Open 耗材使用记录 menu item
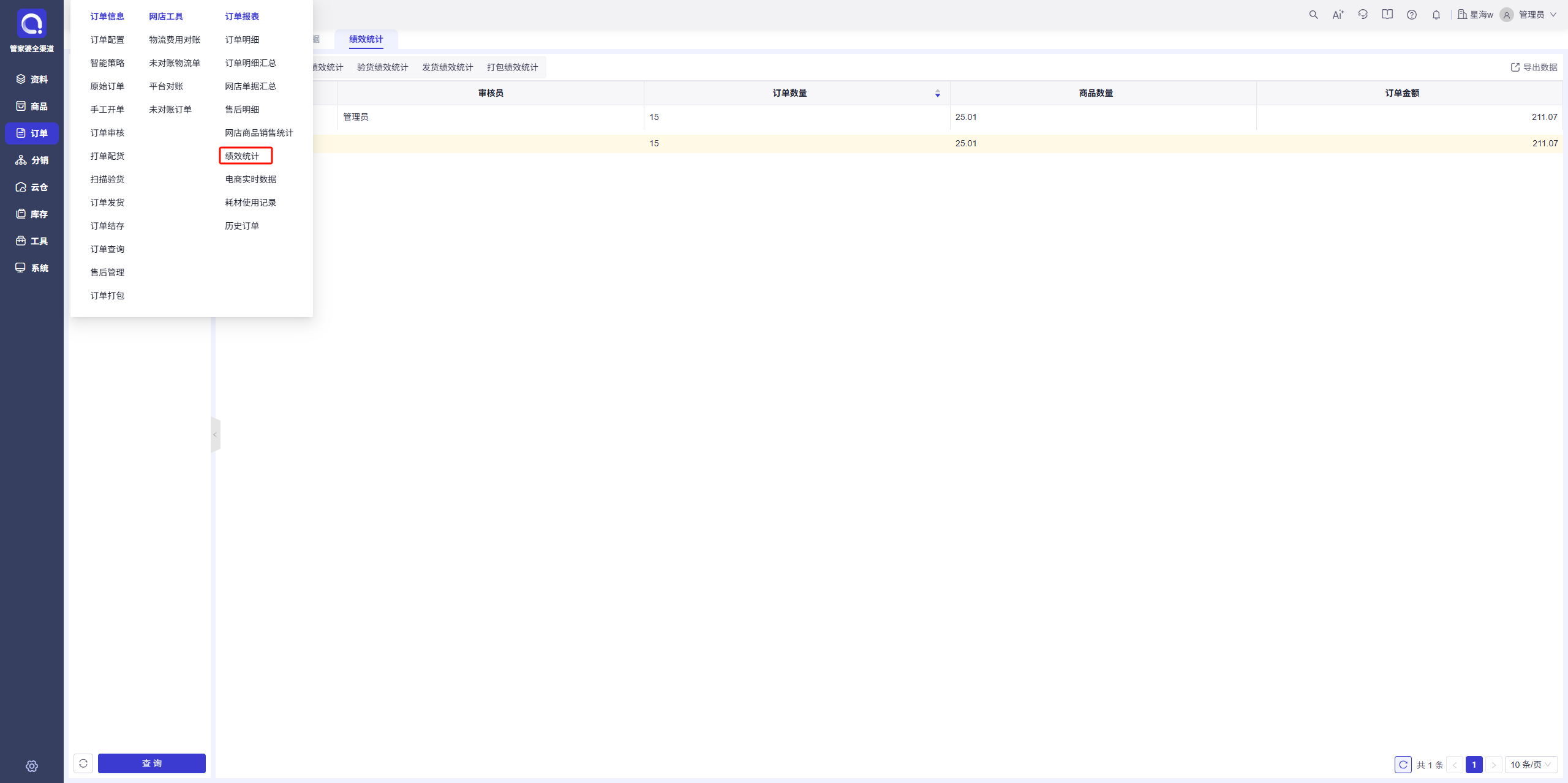The height and width of the screenshot is (783, 1568). click(x=251, y=203)
